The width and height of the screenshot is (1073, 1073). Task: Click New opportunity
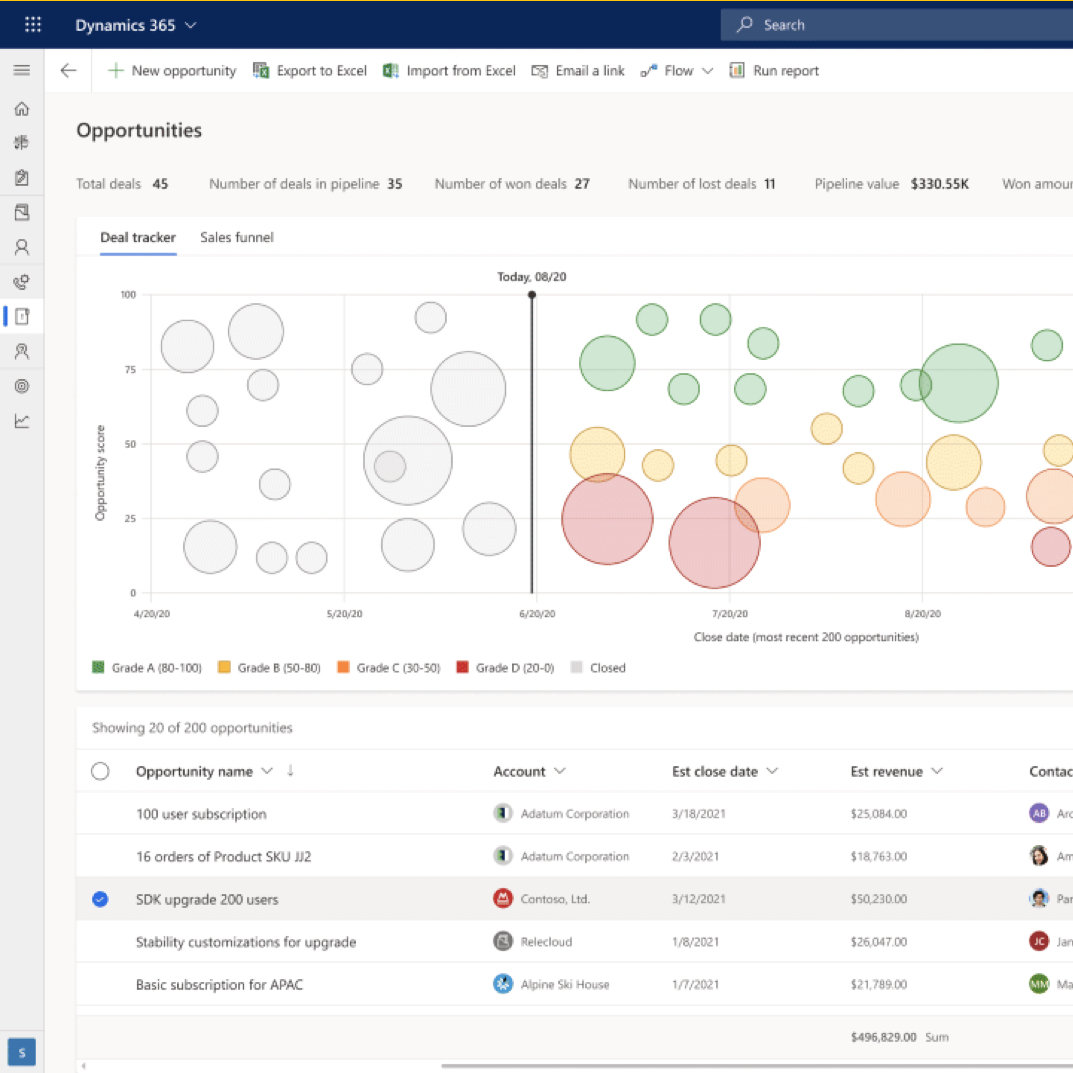click(x=170, y=70)
